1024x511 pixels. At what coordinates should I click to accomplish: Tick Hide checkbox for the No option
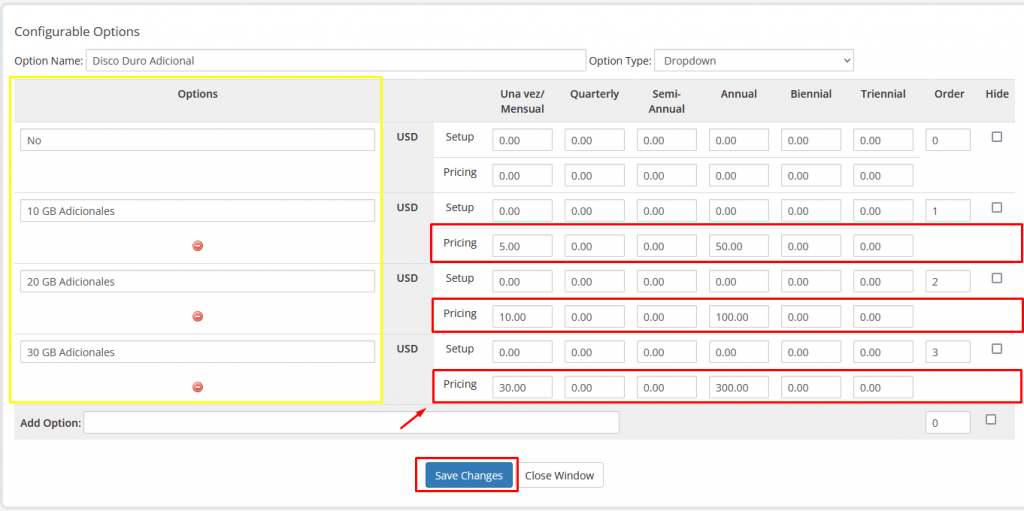996,137
